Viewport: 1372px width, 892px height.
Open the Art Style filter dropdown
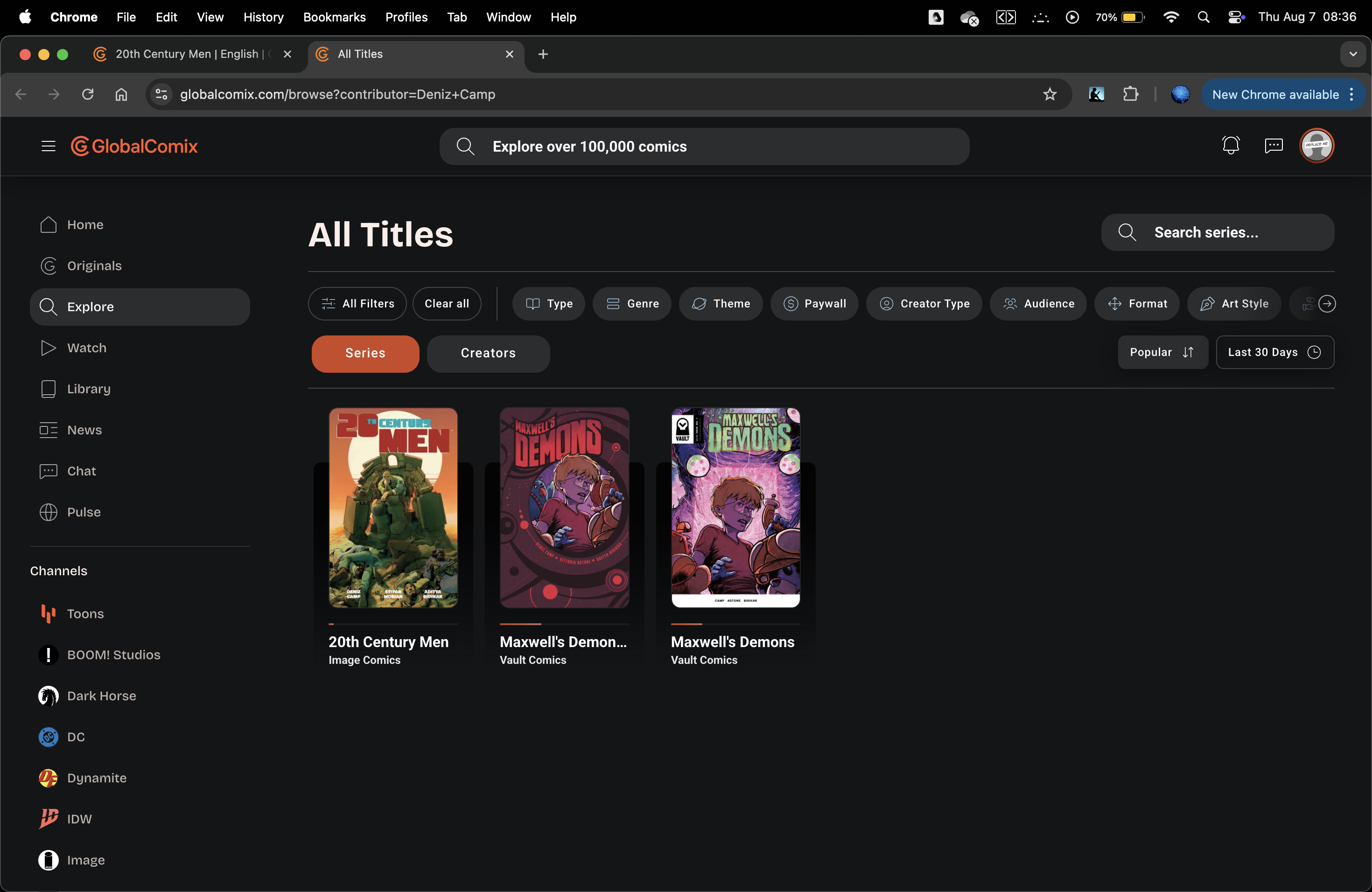click(1234, 304)
